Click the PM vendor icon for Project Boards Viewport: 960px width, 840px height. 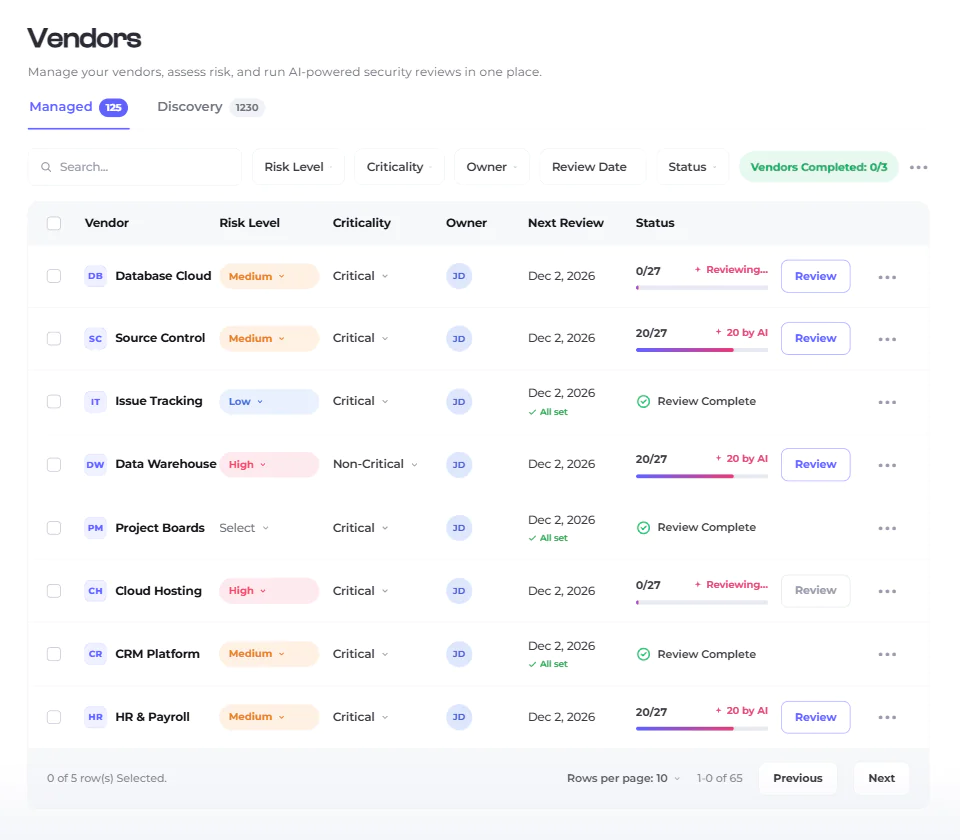point(96,528)
